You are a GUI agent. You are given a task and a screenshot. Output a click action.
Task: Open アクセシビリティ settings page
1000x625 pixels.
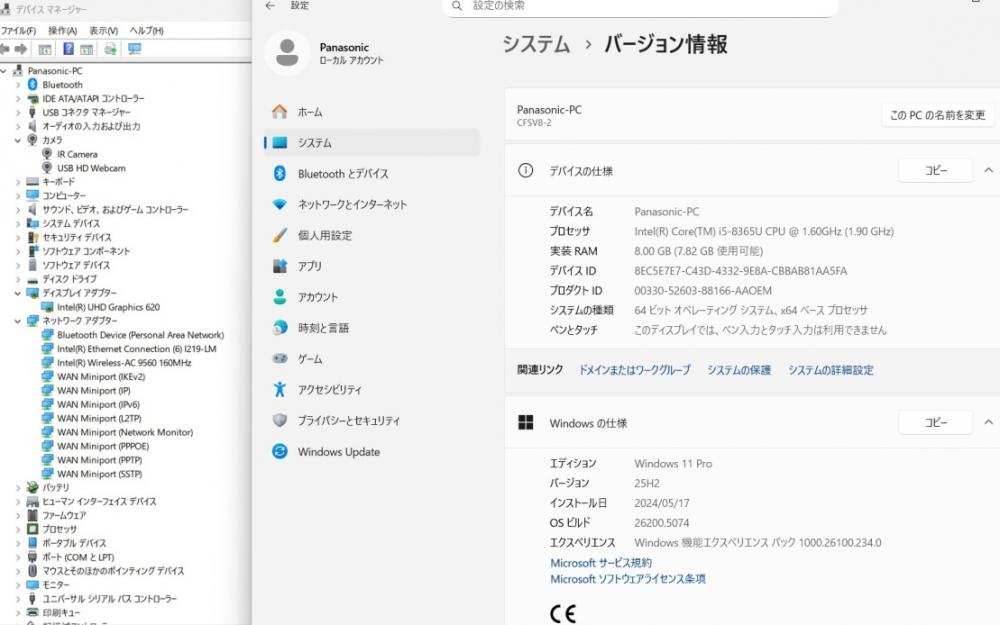pyautogui.click(x=329, y=390)
